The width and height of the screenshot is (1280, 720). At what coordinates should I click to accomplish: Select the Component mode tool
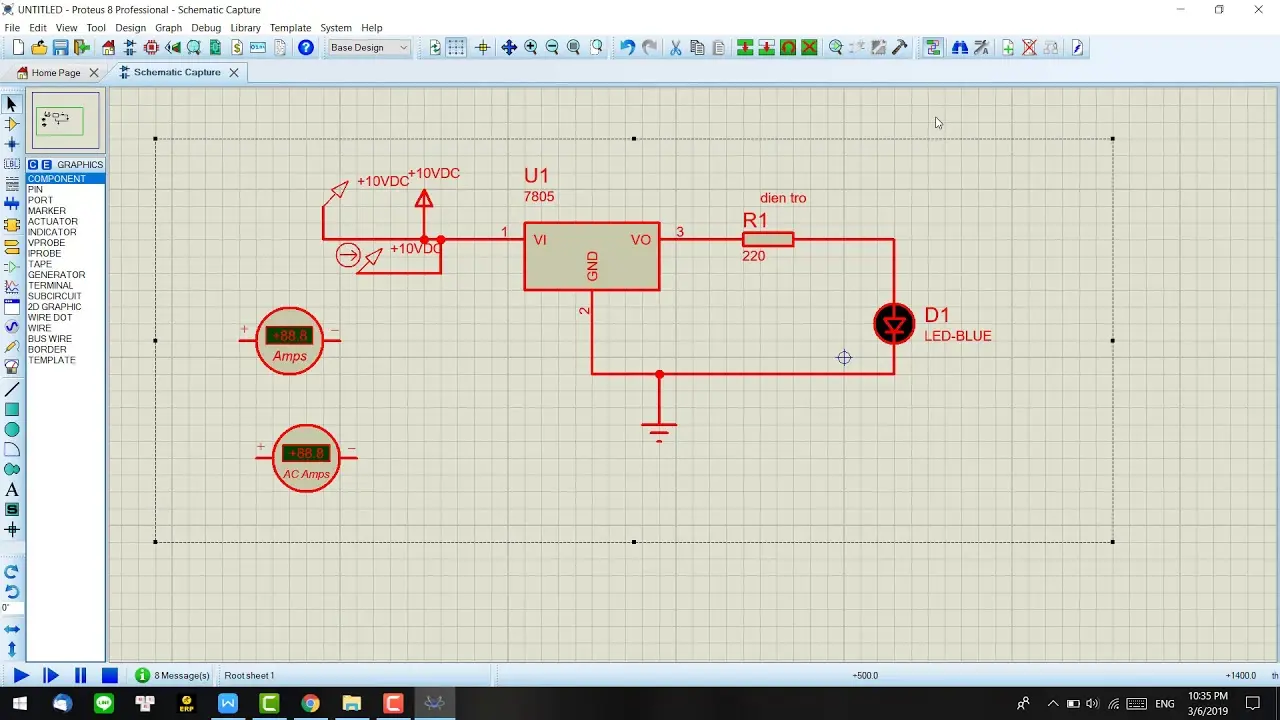pyautogui.click(x=12, y=124)
